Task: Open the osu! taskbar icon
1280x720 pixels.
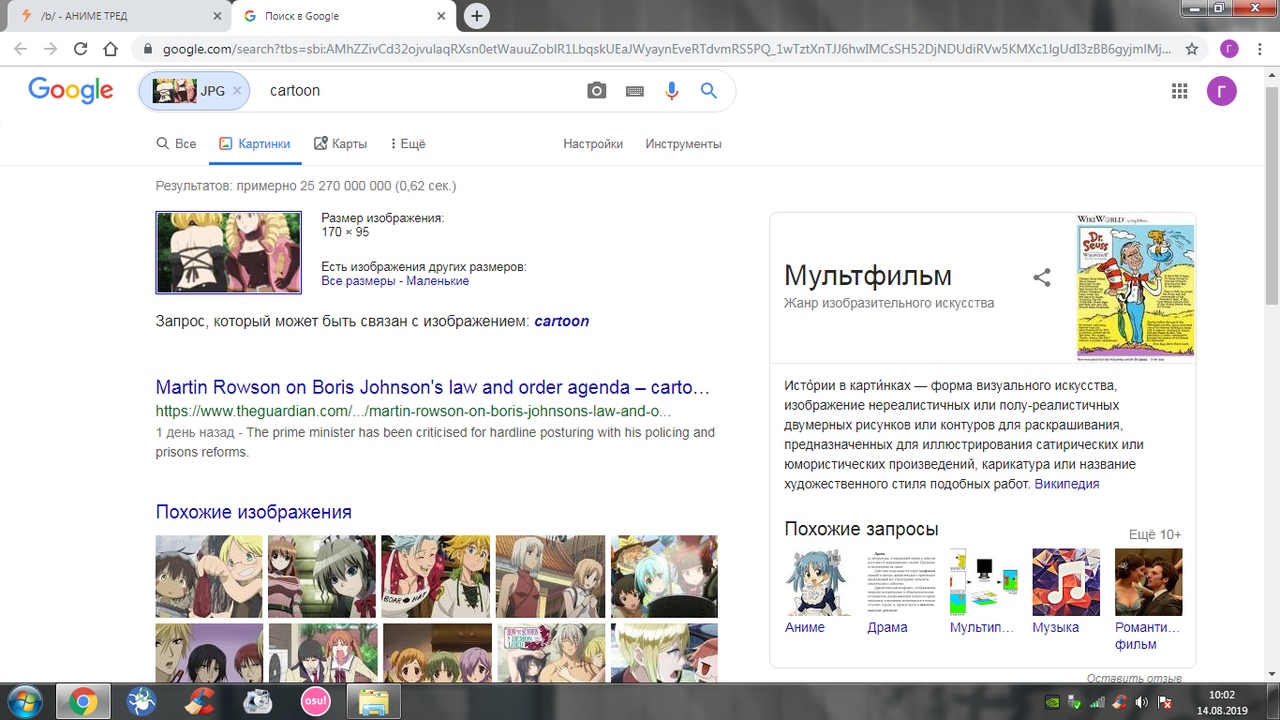Action: coord(316,702)
